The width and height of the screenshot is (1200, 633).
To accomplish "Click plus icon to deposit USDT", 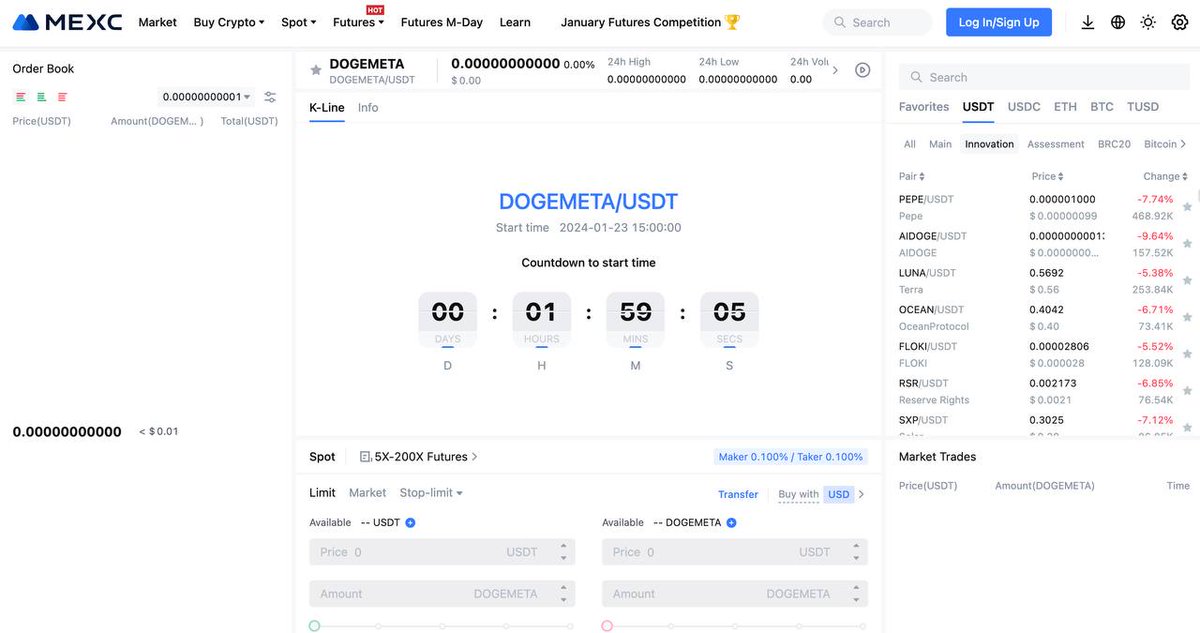I will [410, 523].
